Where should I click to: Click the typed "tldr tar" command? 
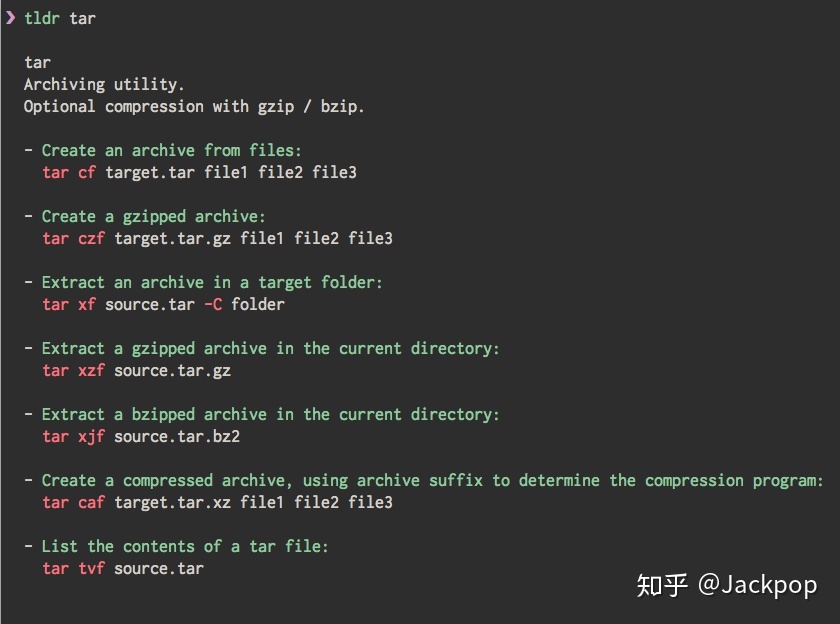(x=60, y=18)
